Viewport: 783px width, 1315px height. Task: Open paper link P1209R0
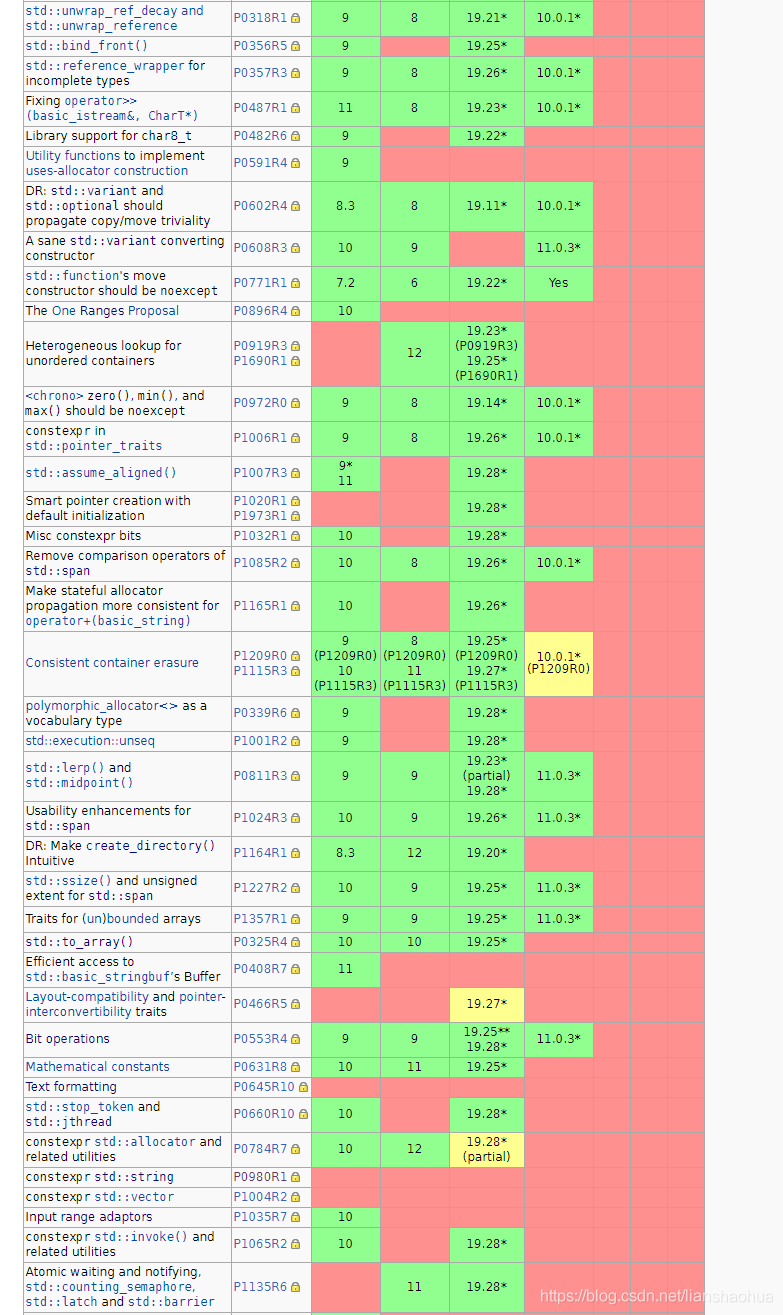260,656
